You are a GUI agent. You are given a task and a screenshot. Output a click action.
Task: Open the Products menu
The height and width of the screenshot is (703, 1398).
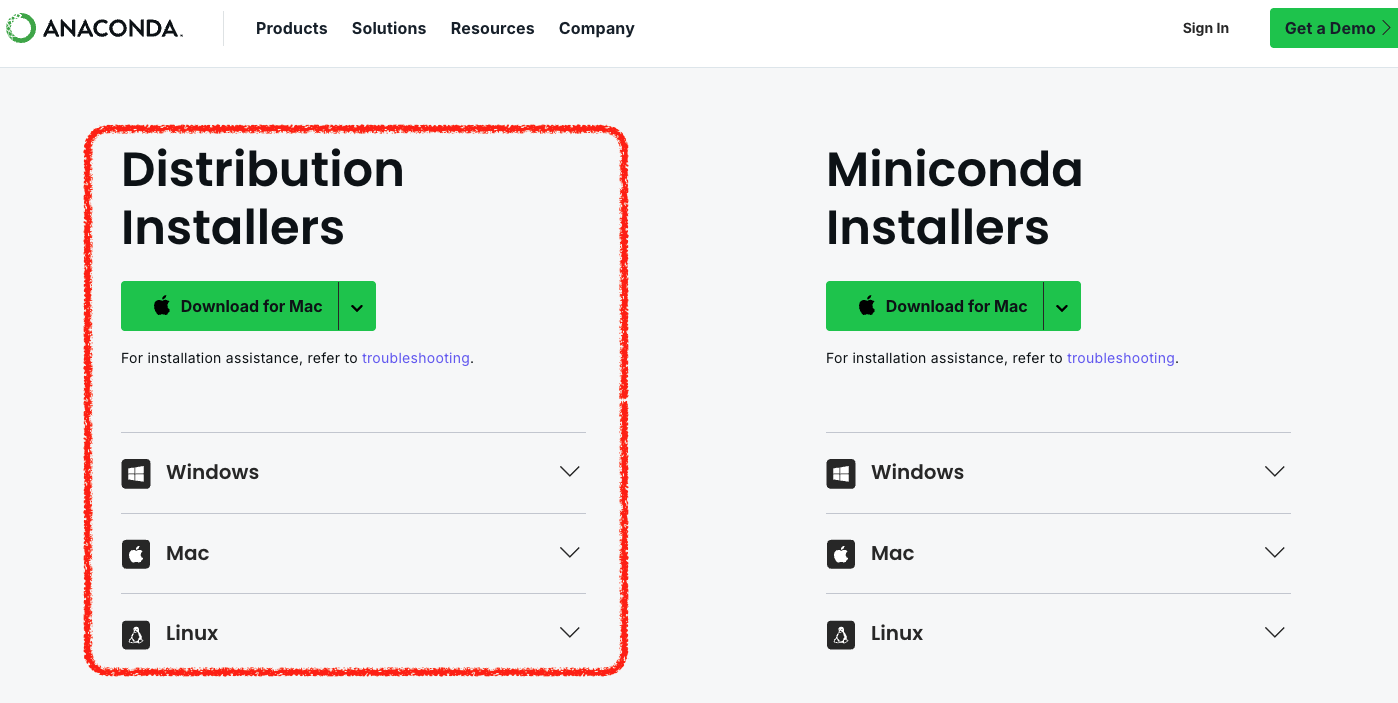pyautogui.click(x=291, y=28)
